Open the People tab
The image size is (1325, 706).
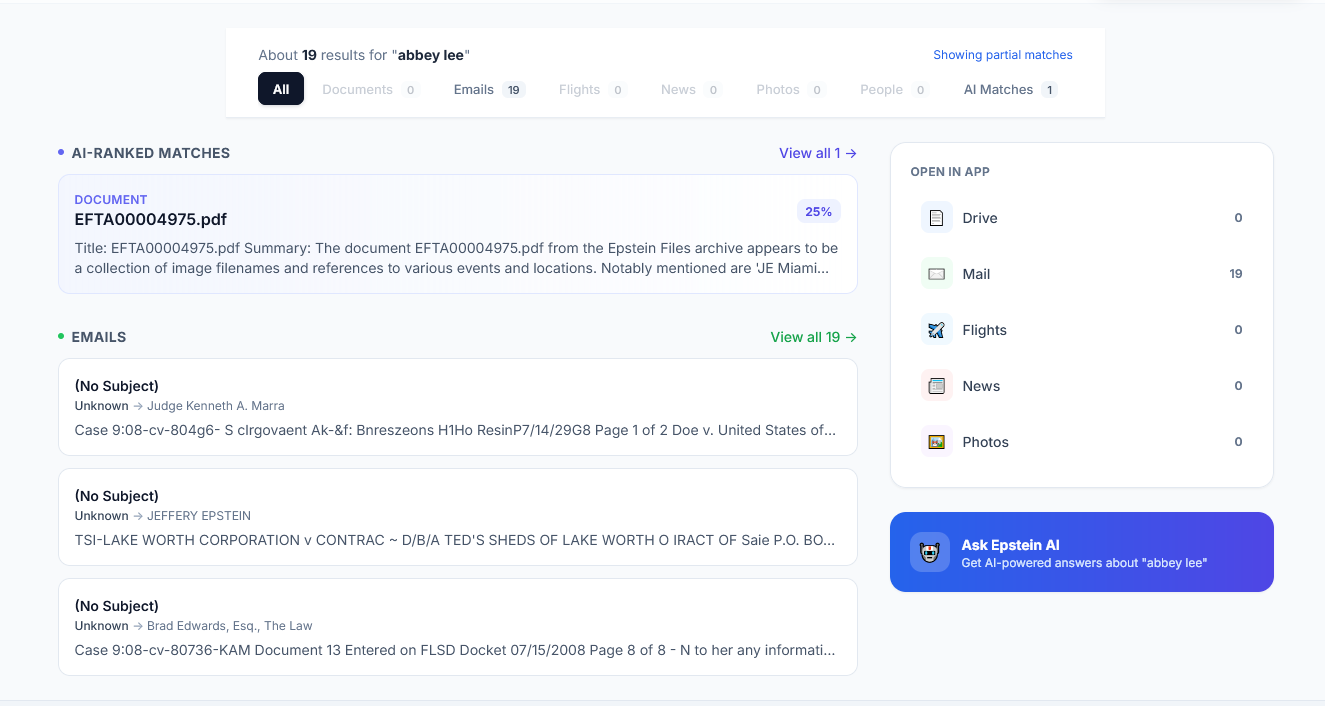point(893,89)
